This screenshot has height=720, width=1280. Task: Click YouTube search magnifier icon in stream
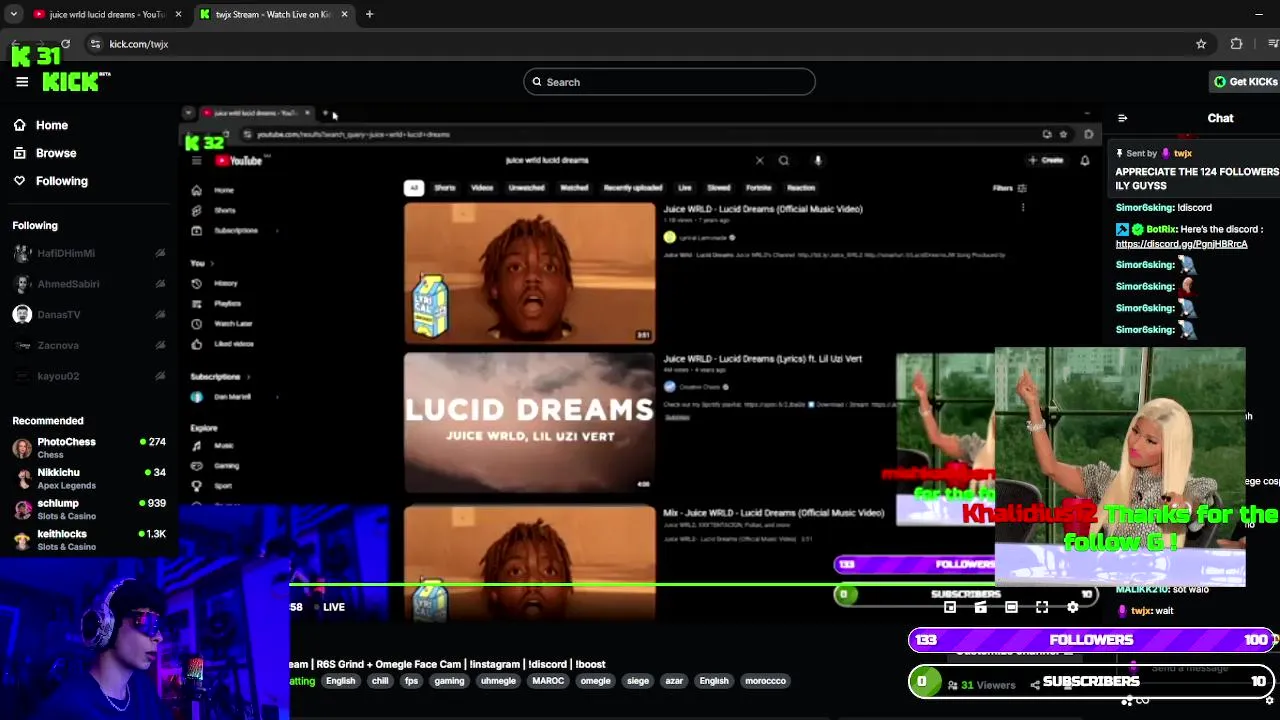(784, 160)
